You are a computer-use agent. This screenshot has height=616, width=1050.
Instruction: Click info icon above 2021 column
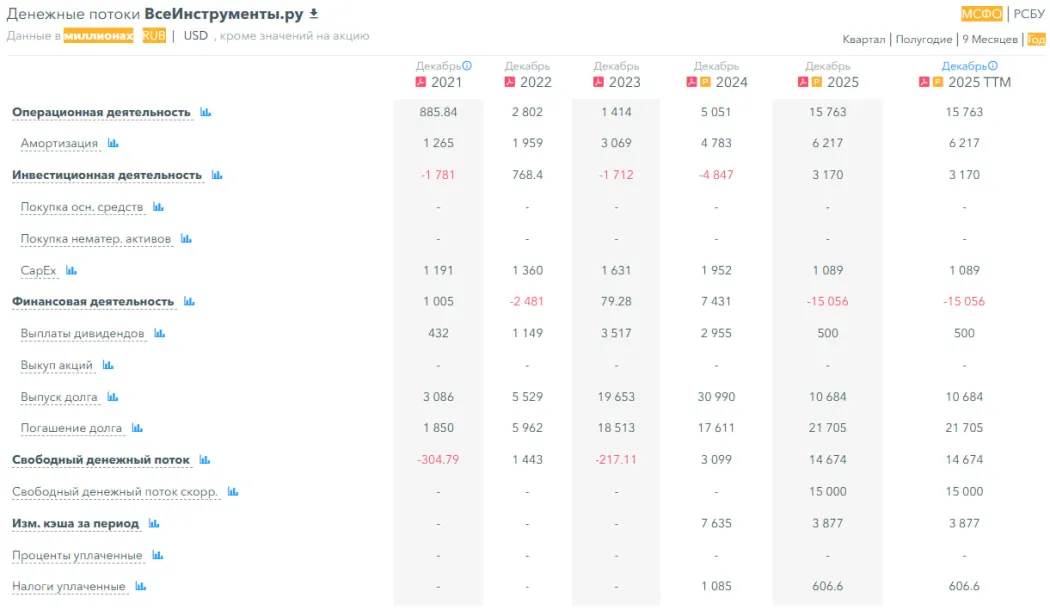click(467, 66)
